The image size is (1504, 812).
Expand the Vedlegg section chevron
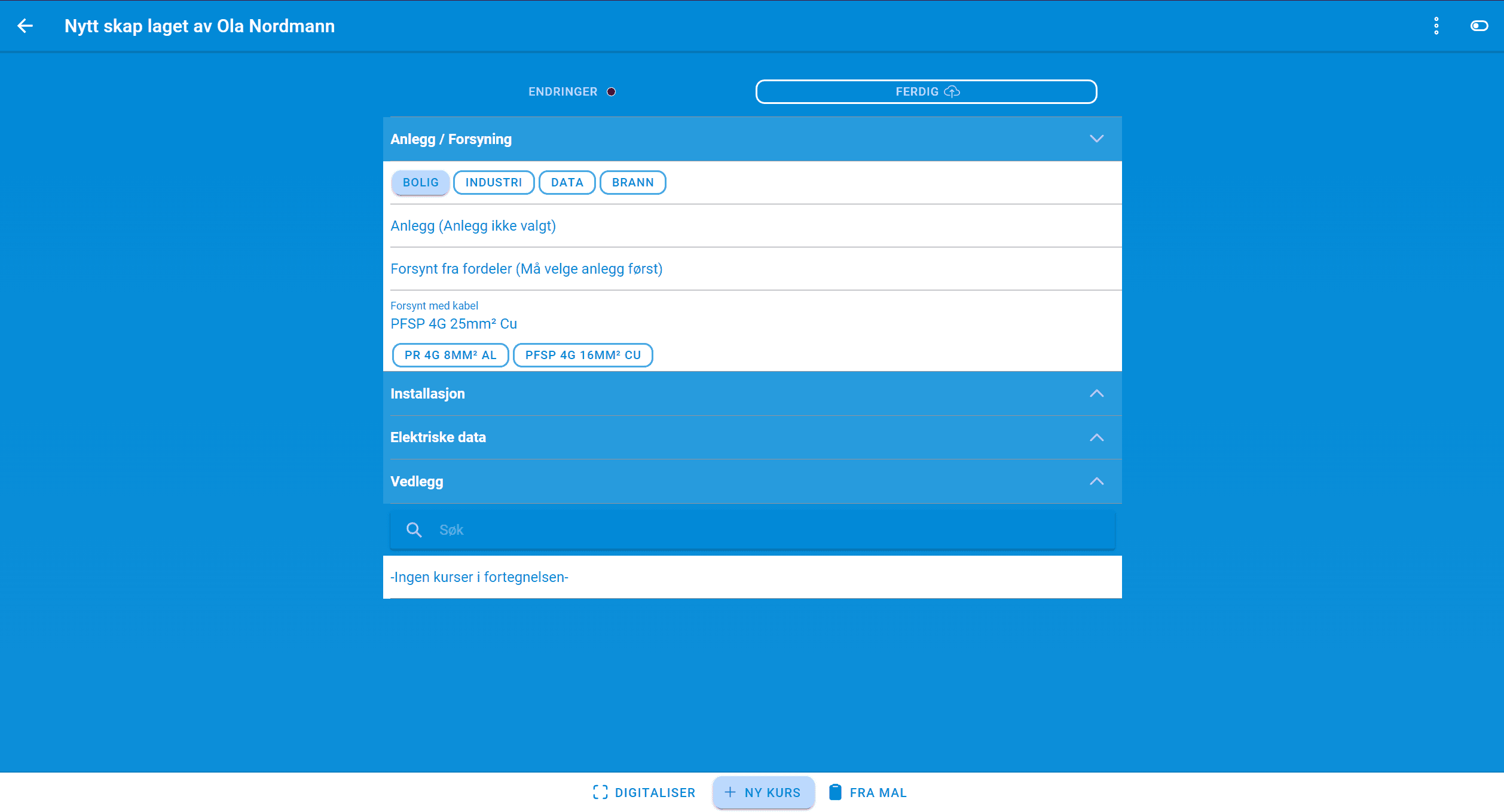tap(1096, 481)
